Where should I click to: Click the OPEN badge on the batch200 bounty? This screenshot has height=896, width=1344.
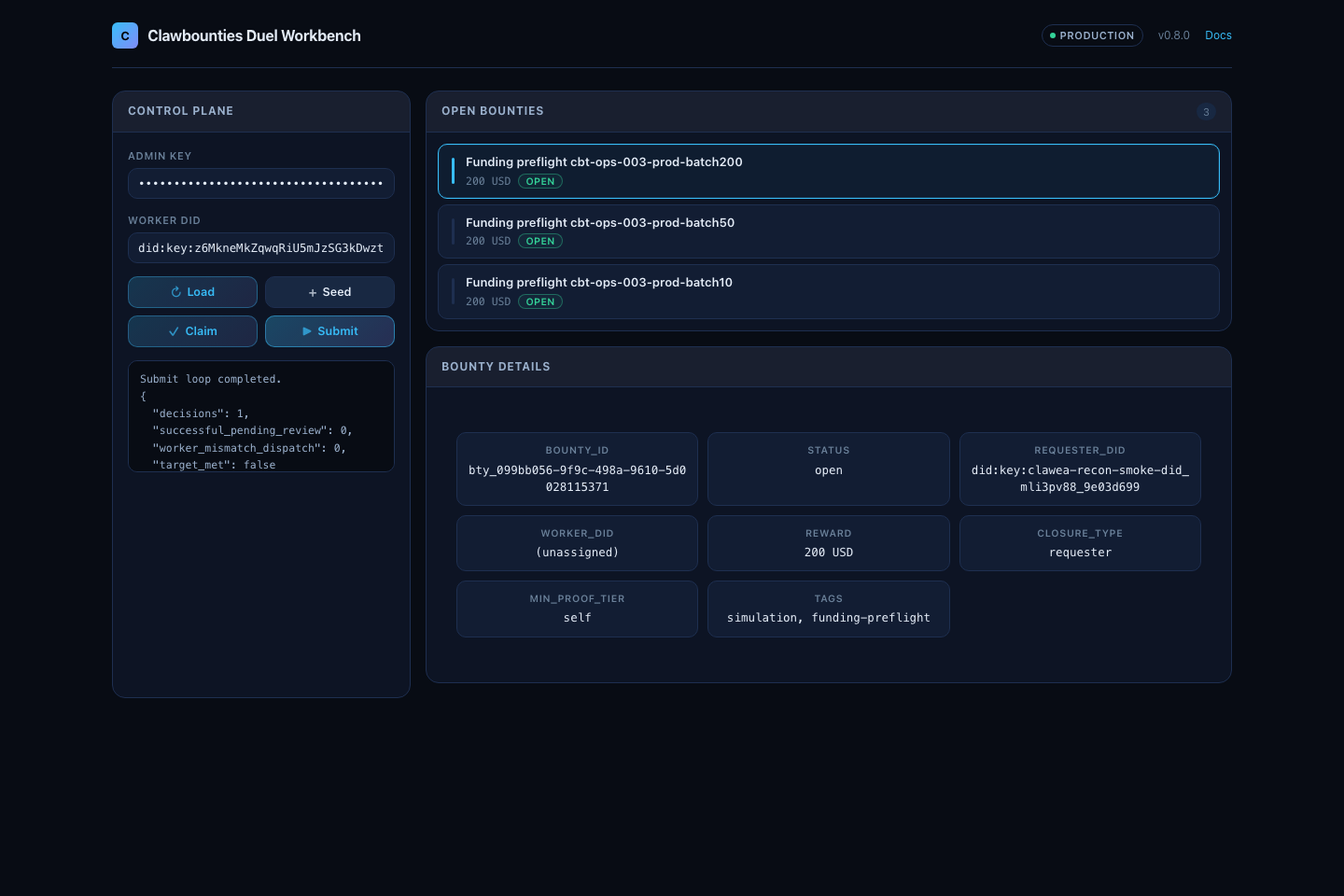click(540, 181)
